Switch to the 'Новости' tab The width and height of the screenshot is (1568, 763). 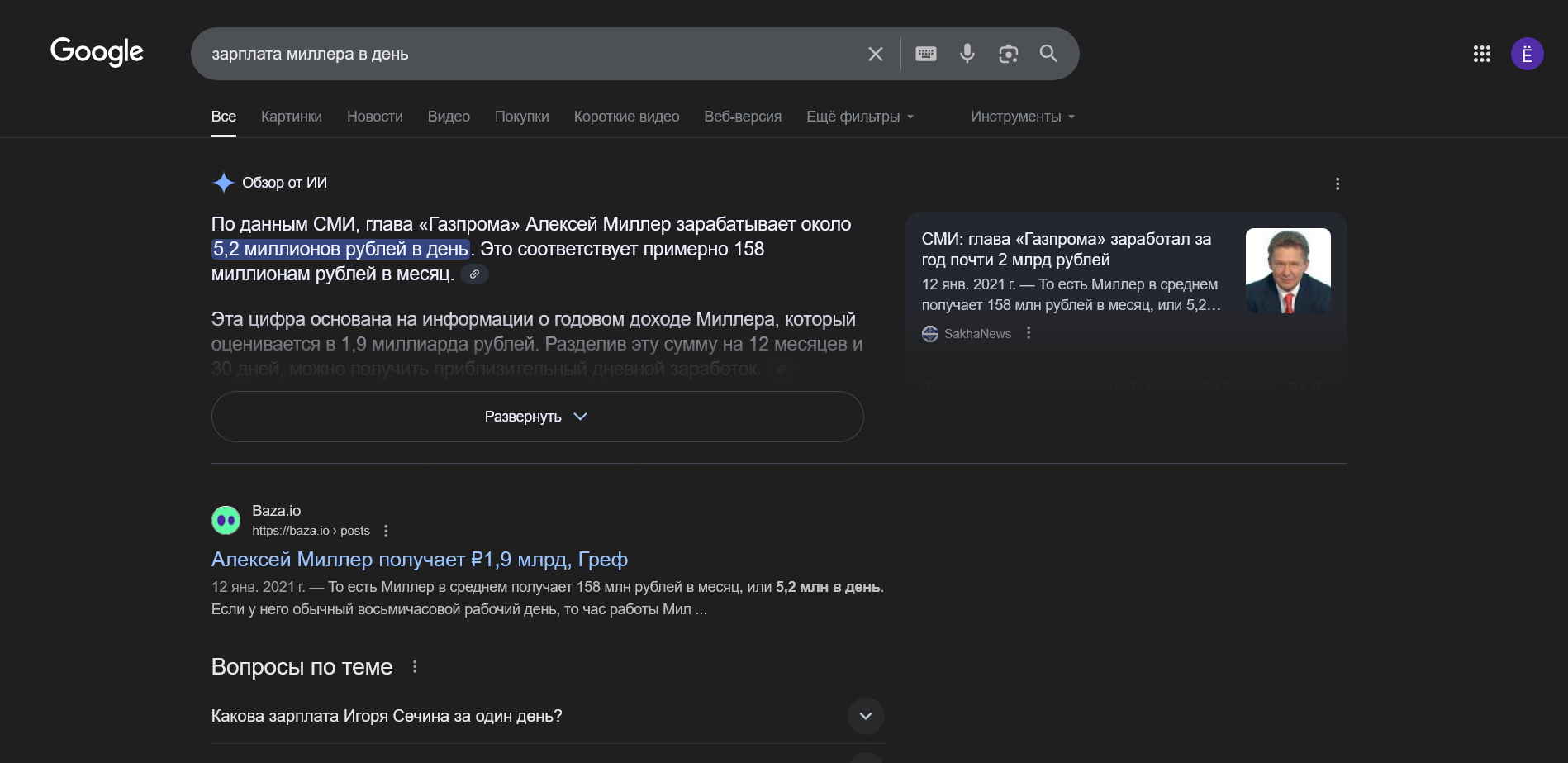point(375,117)
